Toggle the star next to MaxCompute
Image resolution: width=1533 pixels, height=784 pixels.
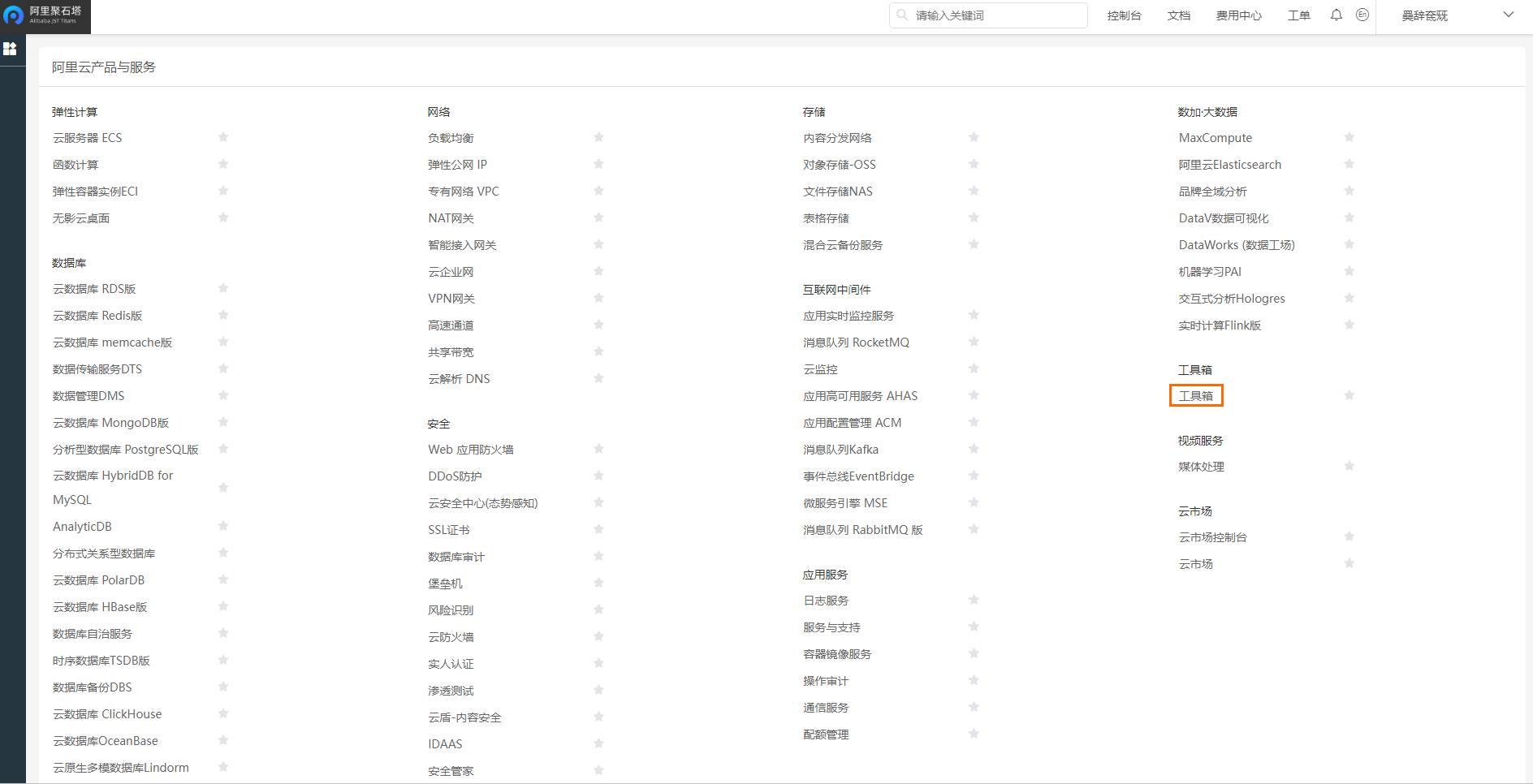(1349, 137)
